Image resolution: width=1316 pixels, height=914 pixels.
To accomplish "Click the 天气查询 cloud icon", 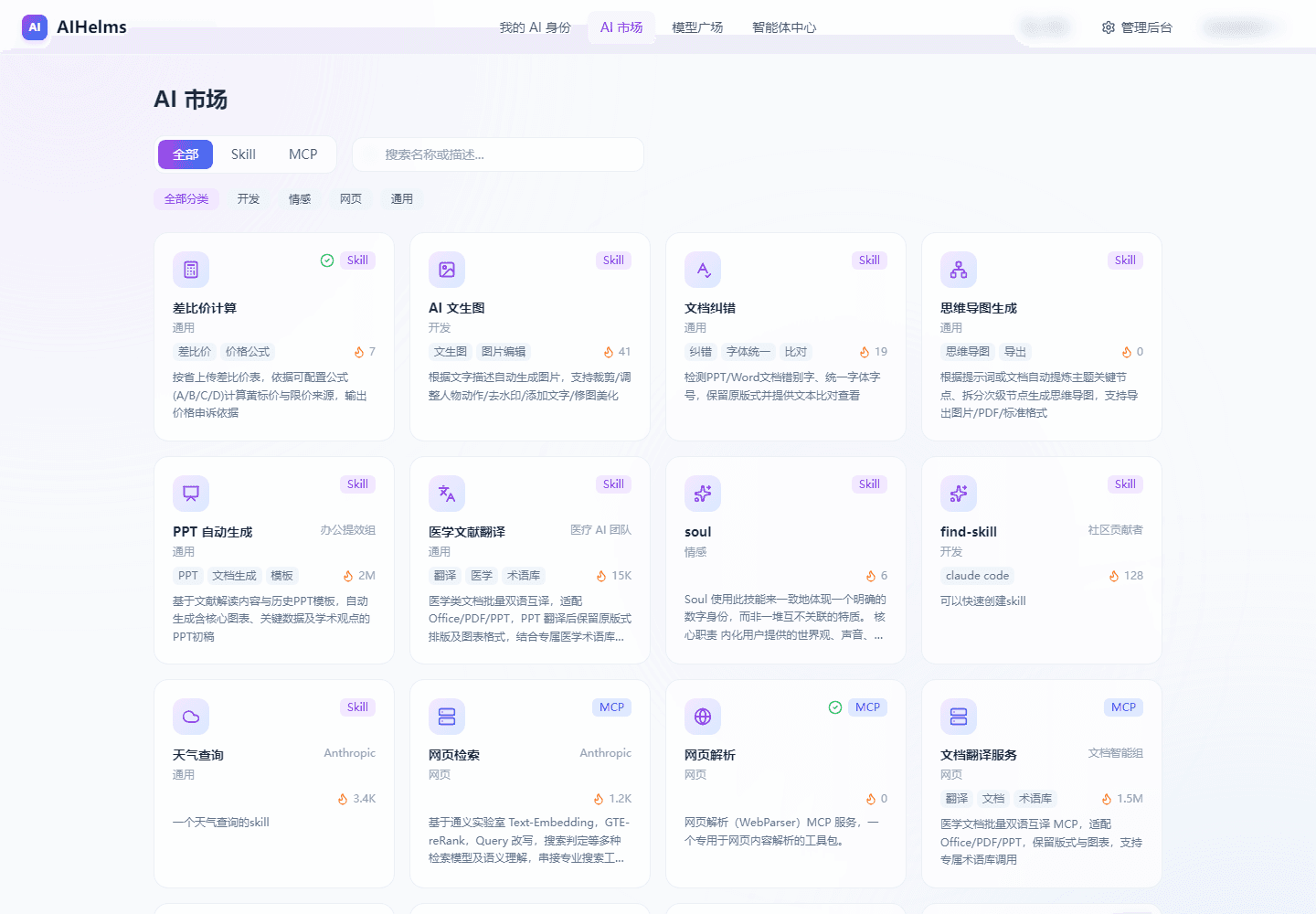I will pyautogui.click(x=191, y=717).
